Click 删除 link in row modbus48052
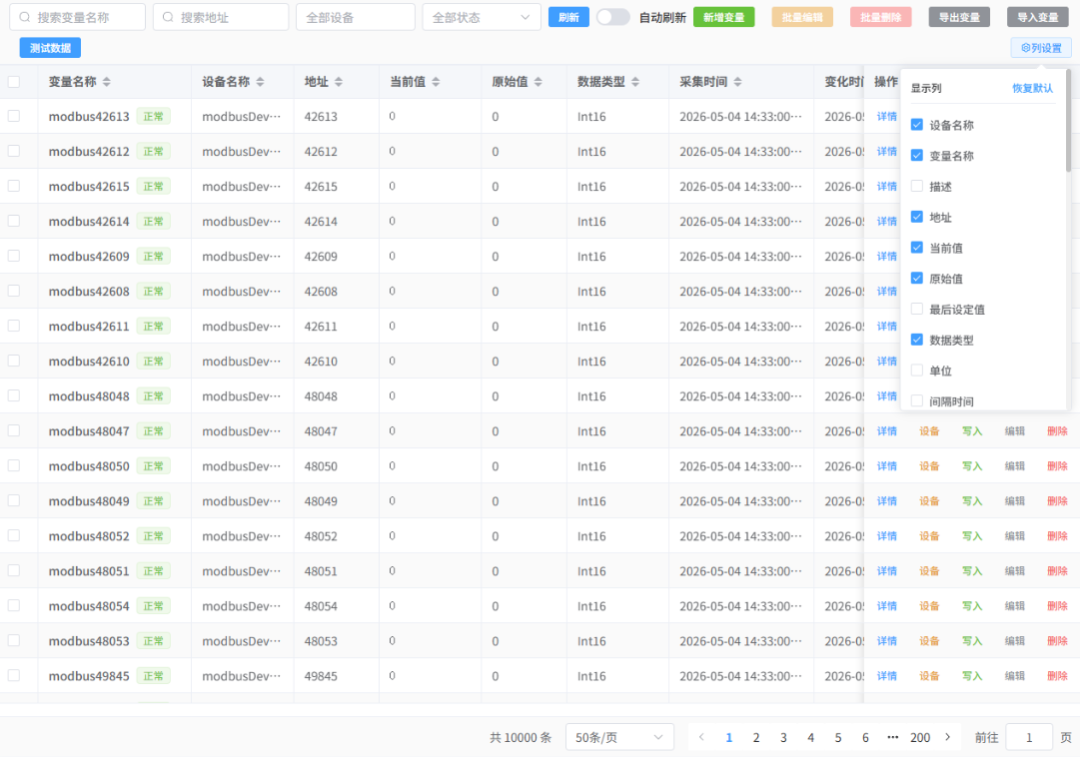Screen dimensions: 1080x757 [1057, 536]
